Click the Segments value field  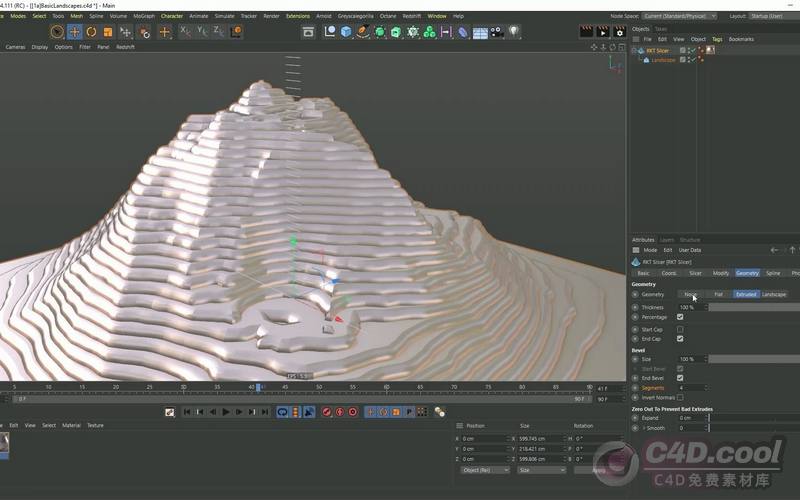coord(690,388)
